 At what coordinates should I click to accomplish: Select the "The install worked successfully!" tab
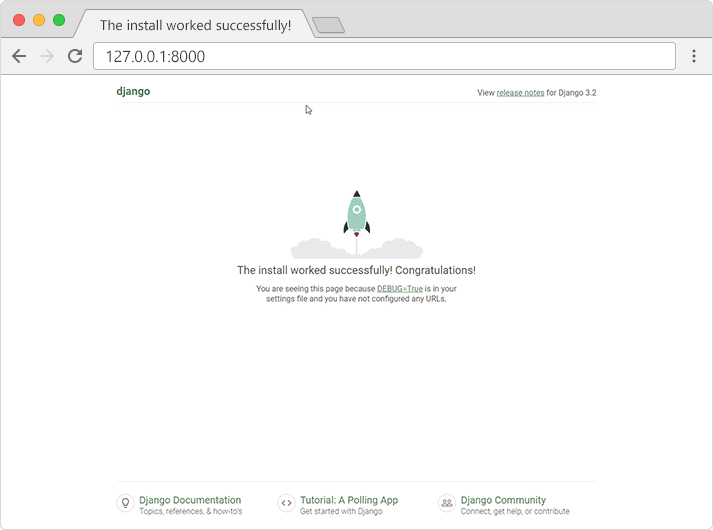point(195,25)
